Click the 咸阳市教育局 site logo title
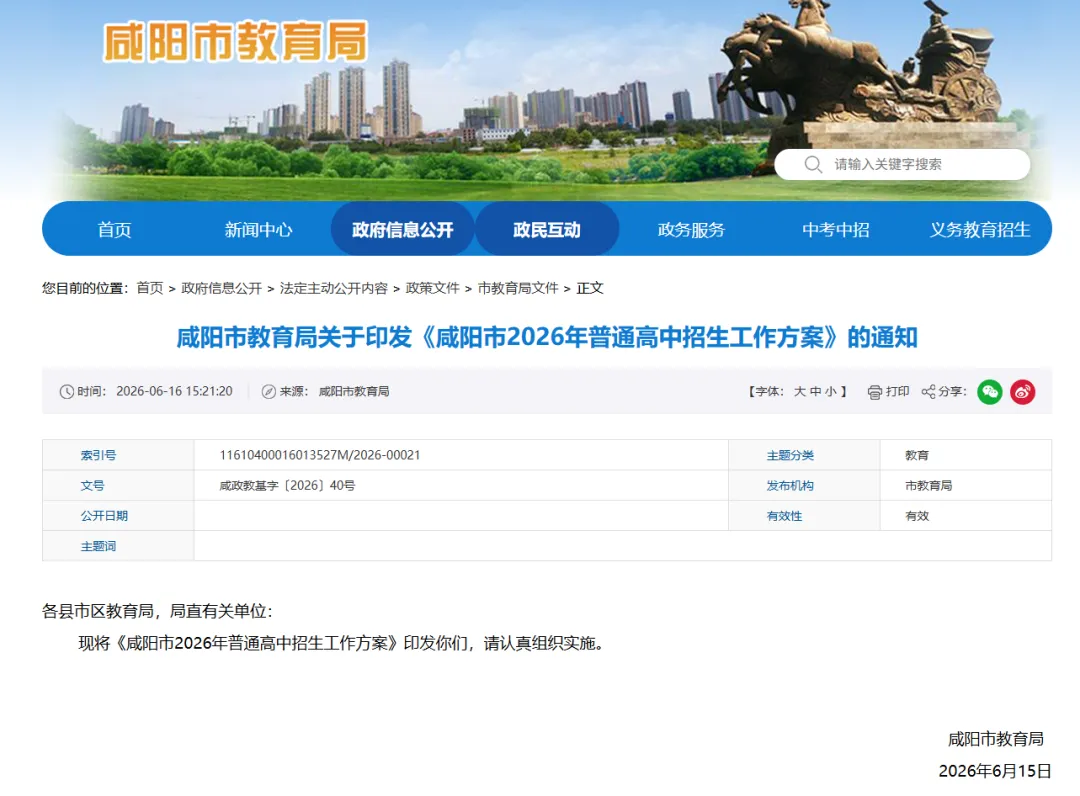Image resolution: width=1080 pixels, height=796 pixels. tap(236, 42)
